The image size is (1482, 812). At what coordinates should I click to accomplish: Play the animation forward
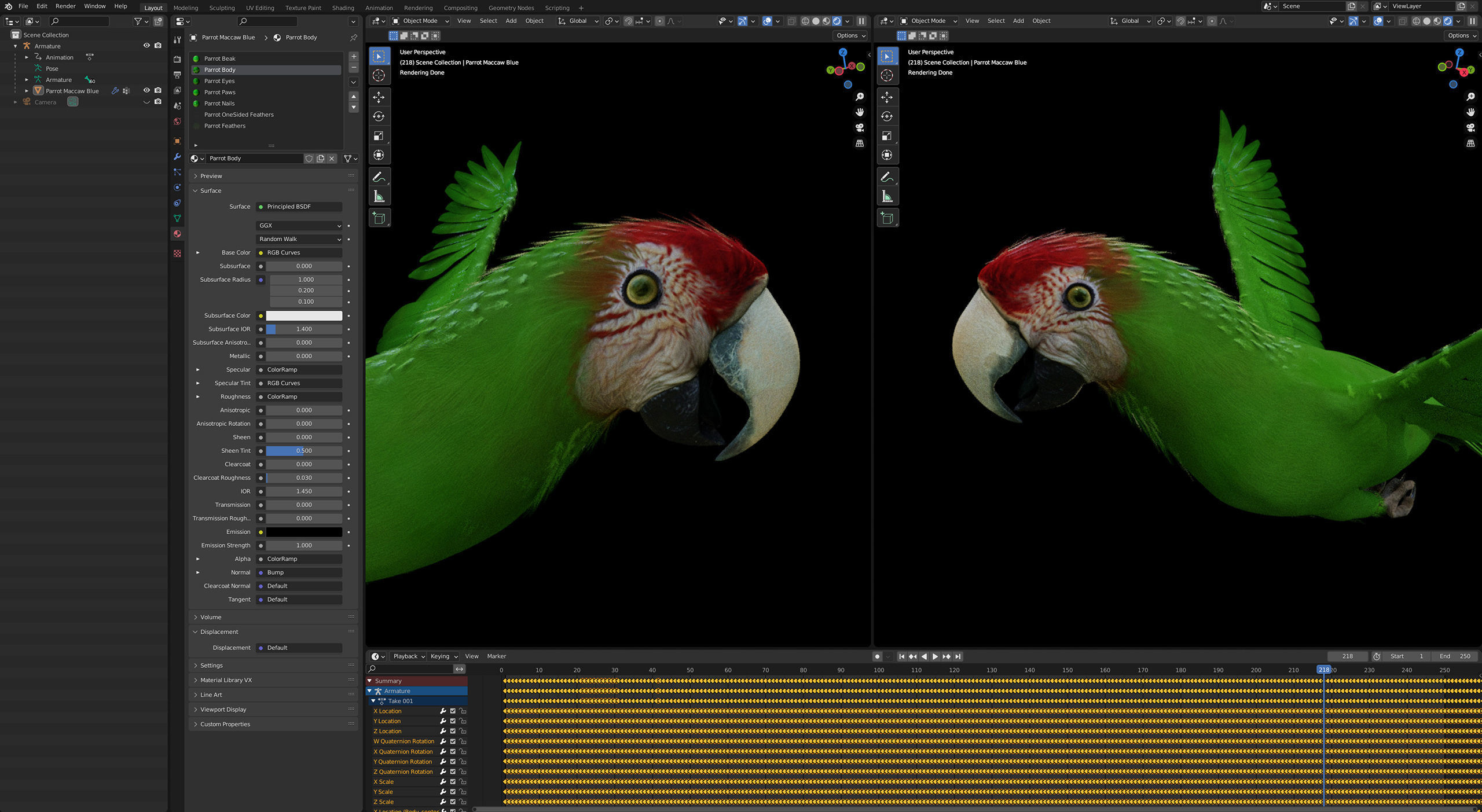pos(935,656)
